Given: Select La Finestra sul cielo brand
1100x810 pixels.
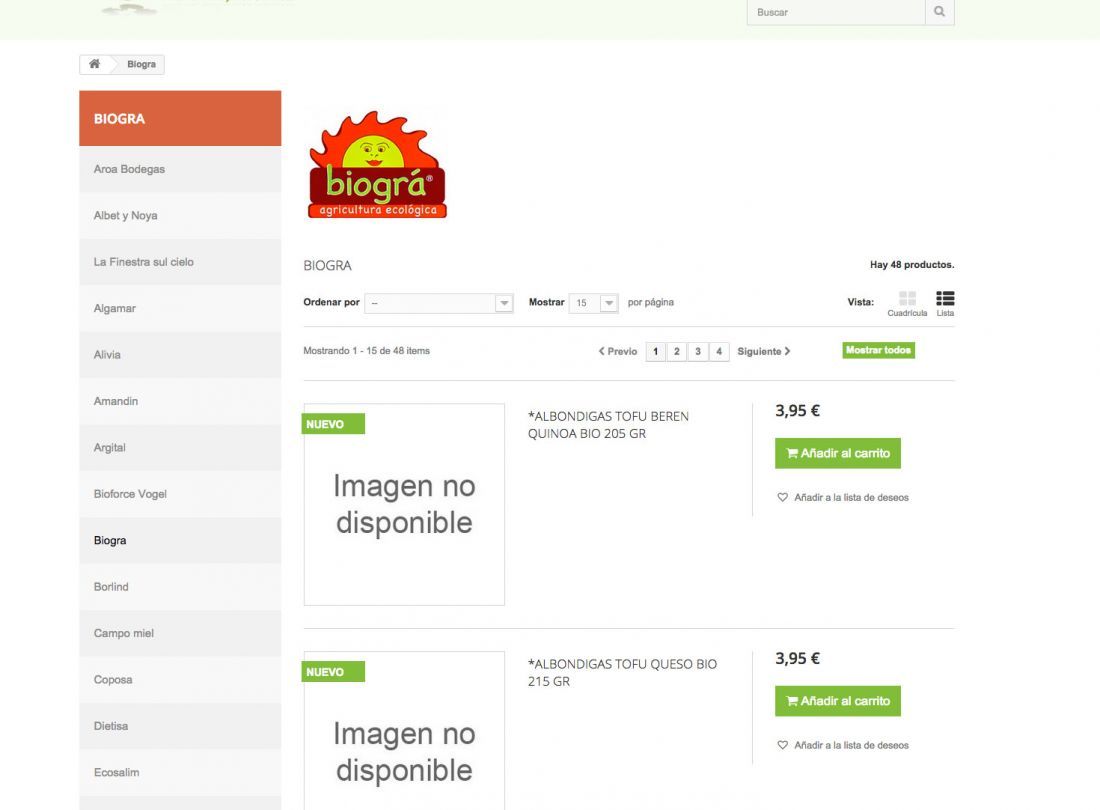Looking at the screenshot, I should click(x=180, y=262).
